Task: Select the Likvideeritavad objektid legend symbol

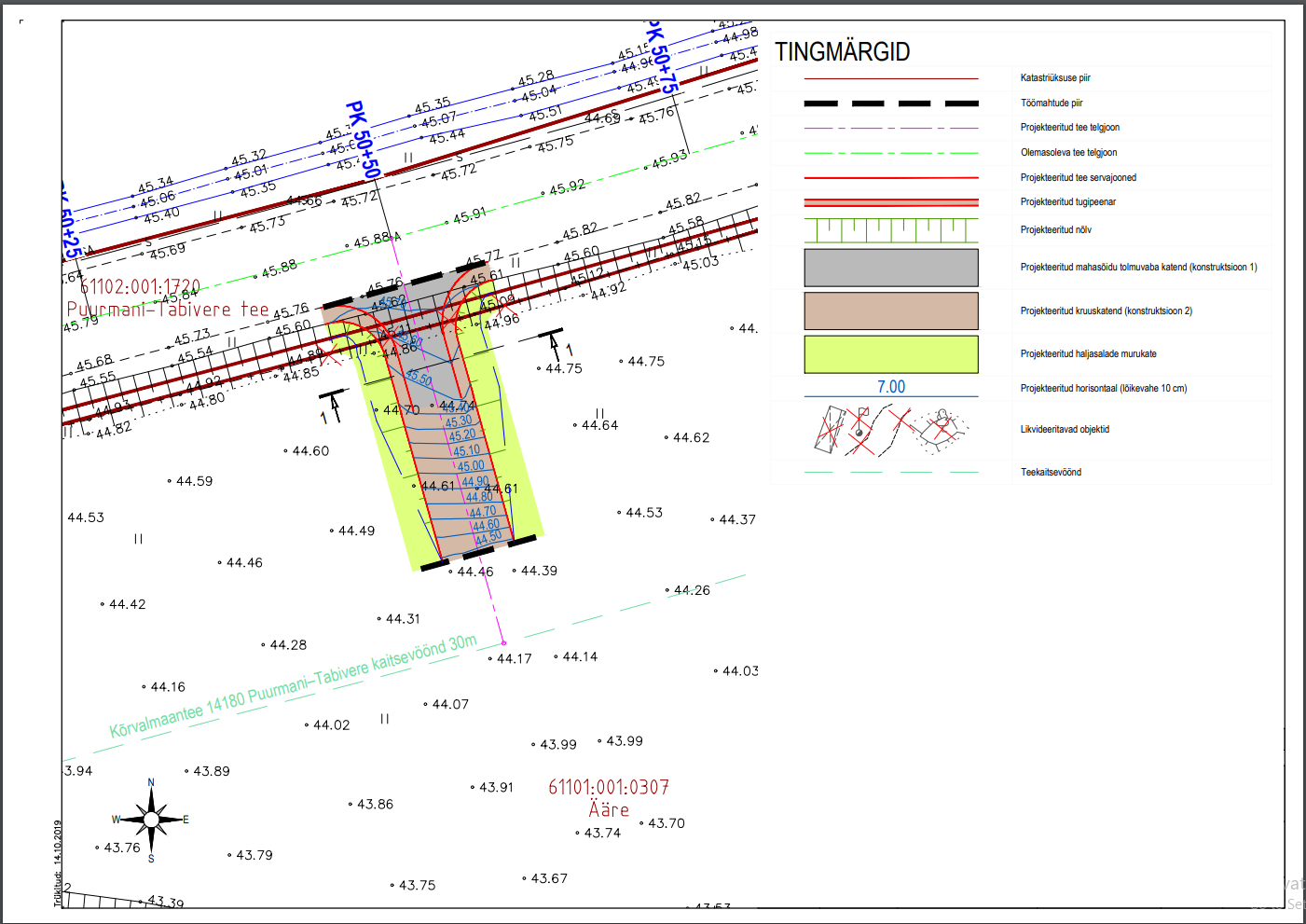Action: click(891, 430)
